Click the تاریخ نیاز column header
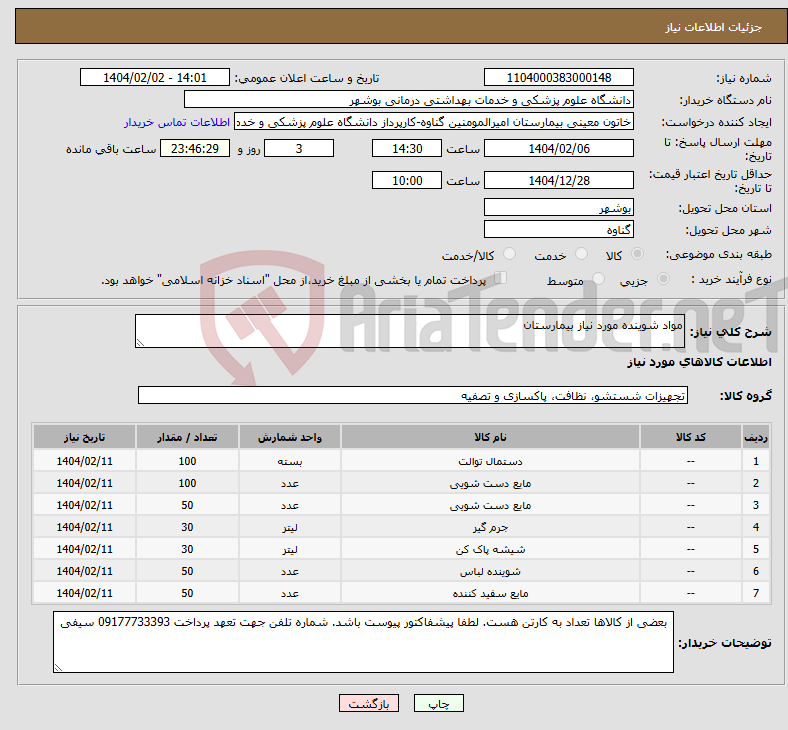 point(84,437)
